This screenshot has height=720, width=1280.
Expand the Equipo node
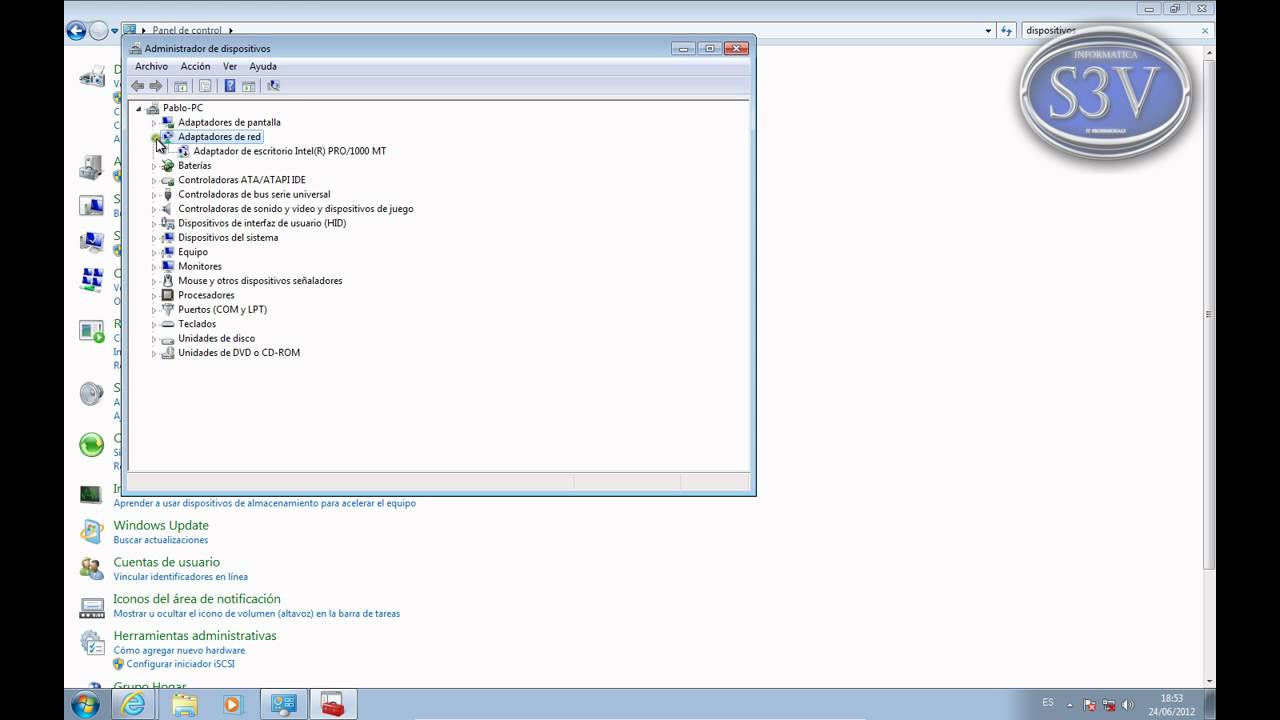click(x=154, y=252)
